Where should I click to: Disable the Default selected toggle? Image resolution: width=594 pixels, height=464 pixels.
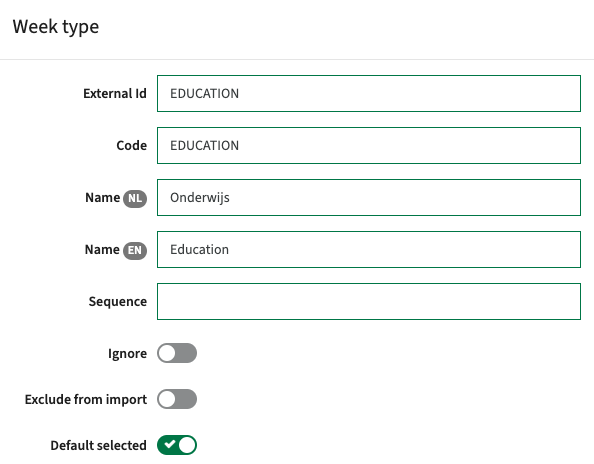coord(177,445)
